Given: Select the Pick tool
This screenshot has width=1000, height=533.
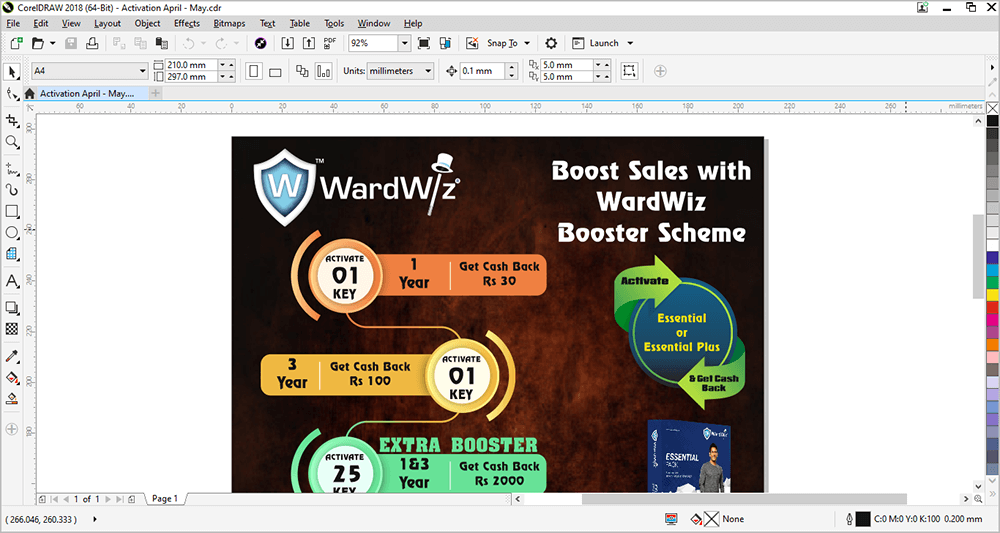Looking at the screenshot, I should tap(11, 71).
